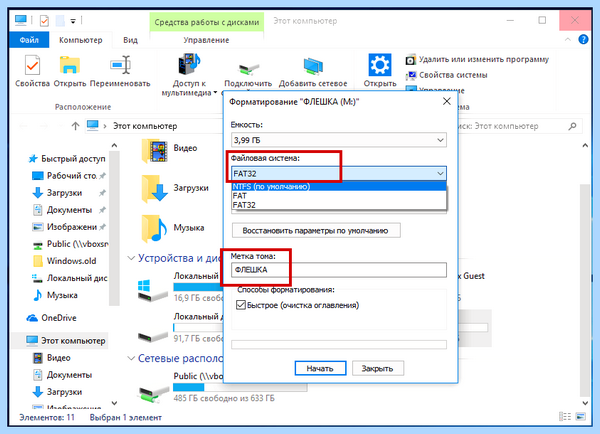Select OneDrive in sidebar
The image size is (600, 434).
pos(52,318)
